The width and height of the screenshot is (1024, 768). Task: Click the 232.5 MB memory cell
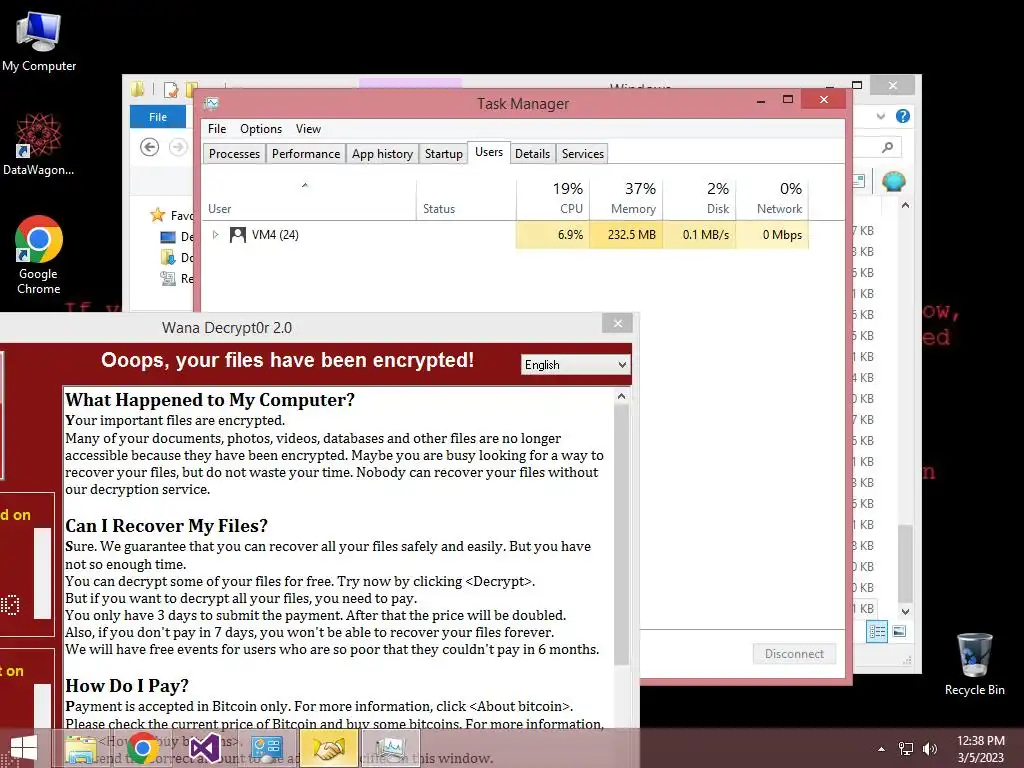626,234
